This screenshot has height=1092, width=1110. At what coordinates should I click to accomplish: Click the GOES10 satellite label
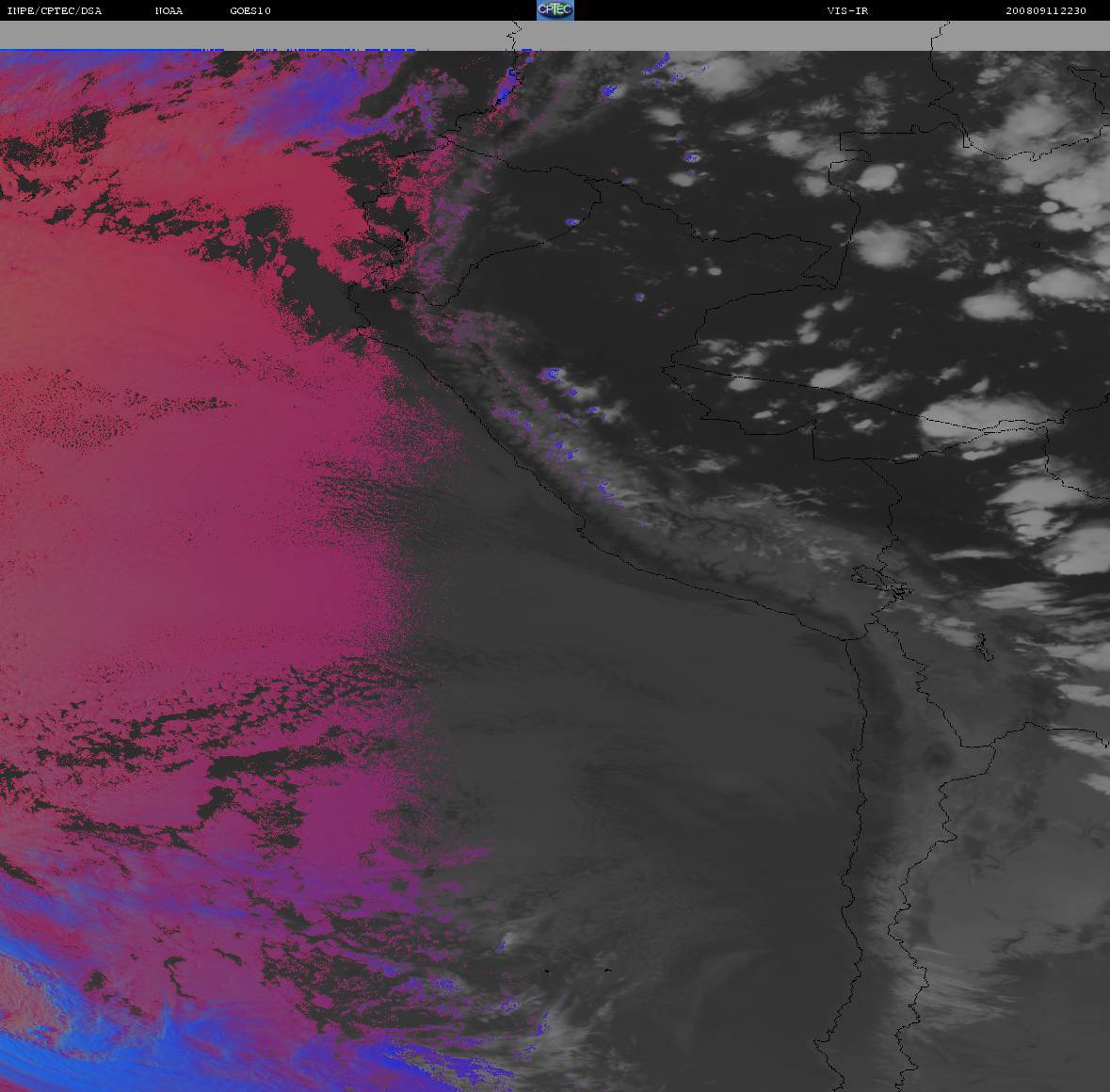coord(250,10)
